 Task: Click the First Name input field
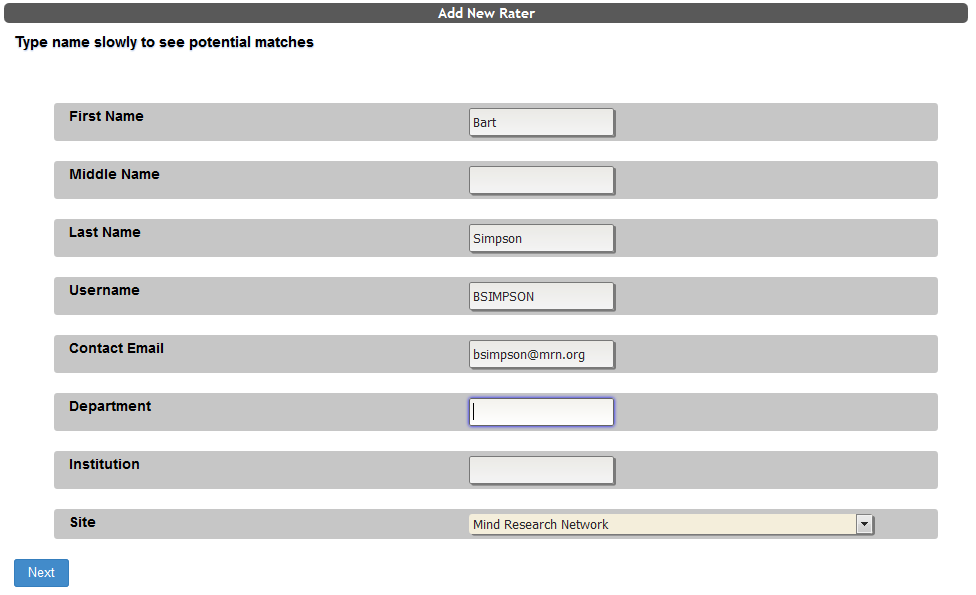point(541,122)
